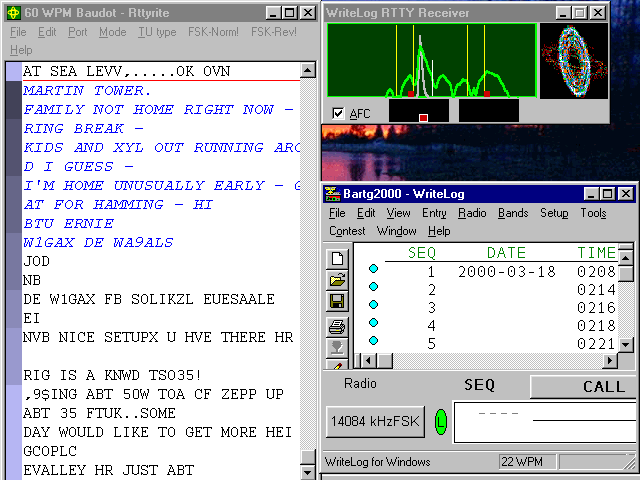Viewport: 640px width, 480px height.
Task: Open the View menu in WriteLog
Action: pyautogui.click(x=398, y=213)
